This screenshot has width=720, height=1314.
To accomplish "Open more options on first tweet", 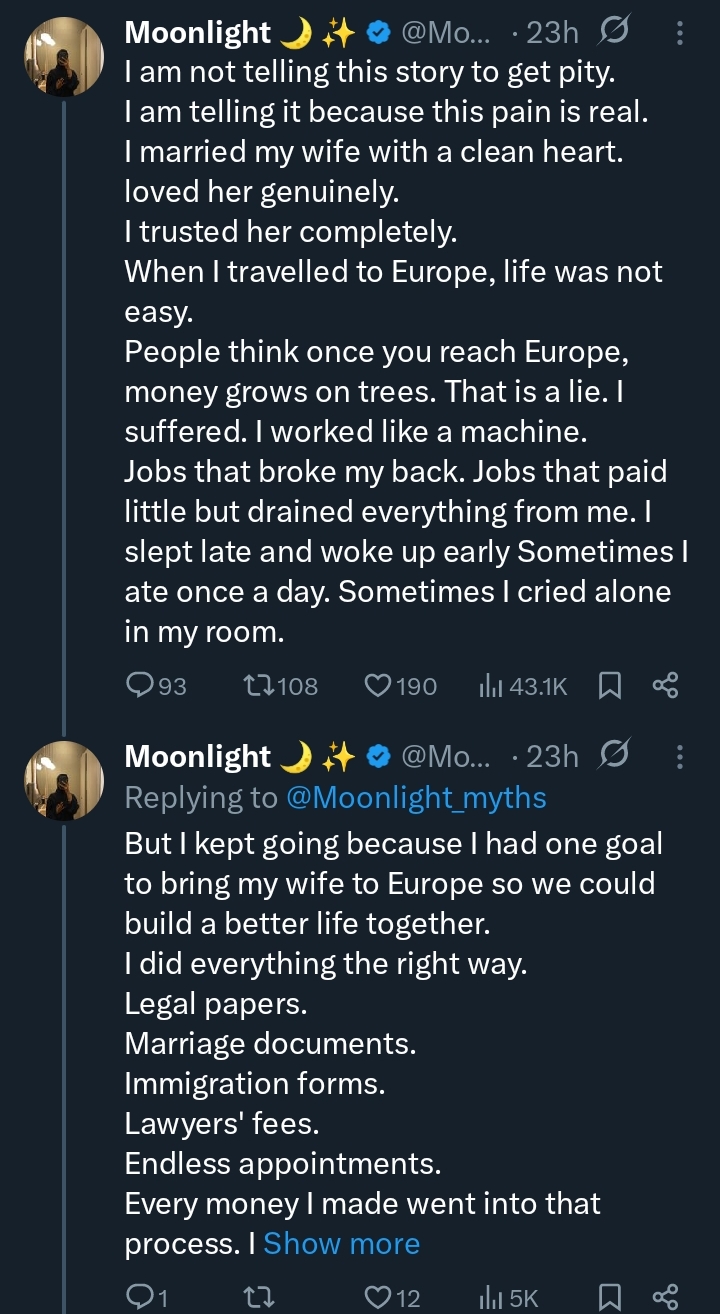I will click(x=680, y=33).
